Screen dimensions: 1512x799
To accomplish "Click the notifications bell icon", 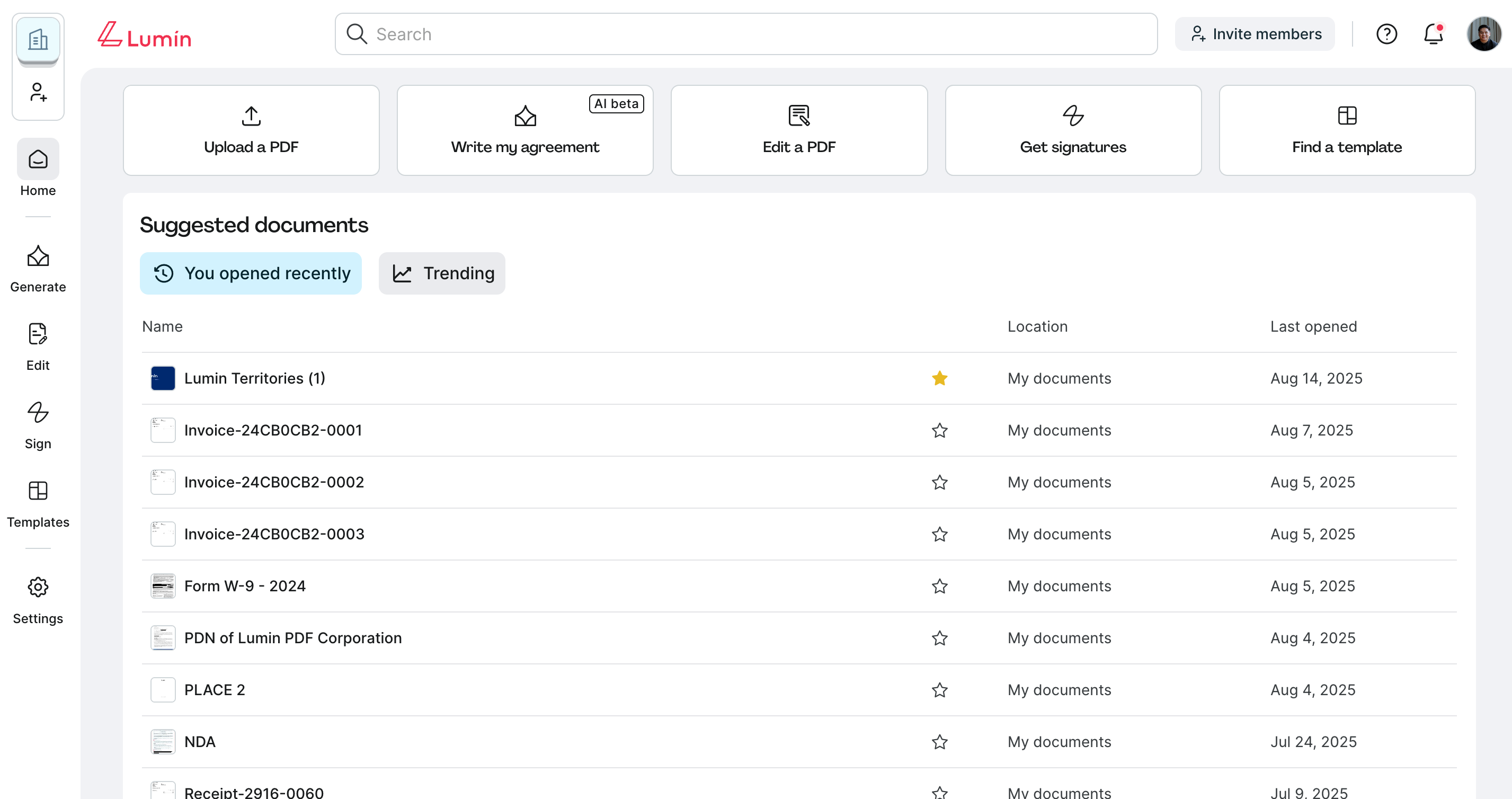I will 1434,33.
